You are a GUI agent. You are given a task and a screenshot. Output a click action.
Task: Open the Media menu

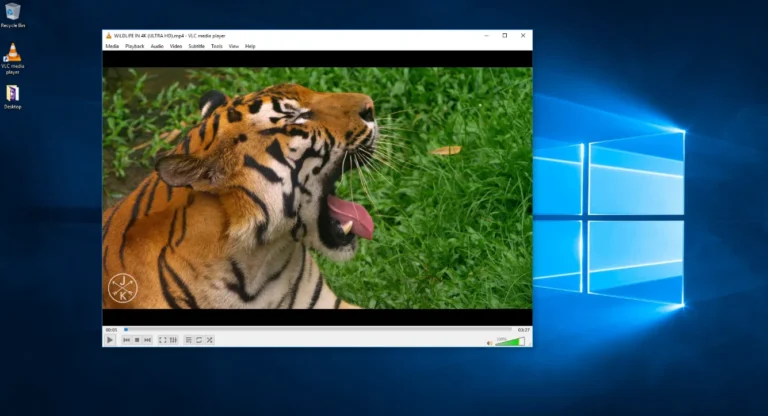[x=112, y=46]
